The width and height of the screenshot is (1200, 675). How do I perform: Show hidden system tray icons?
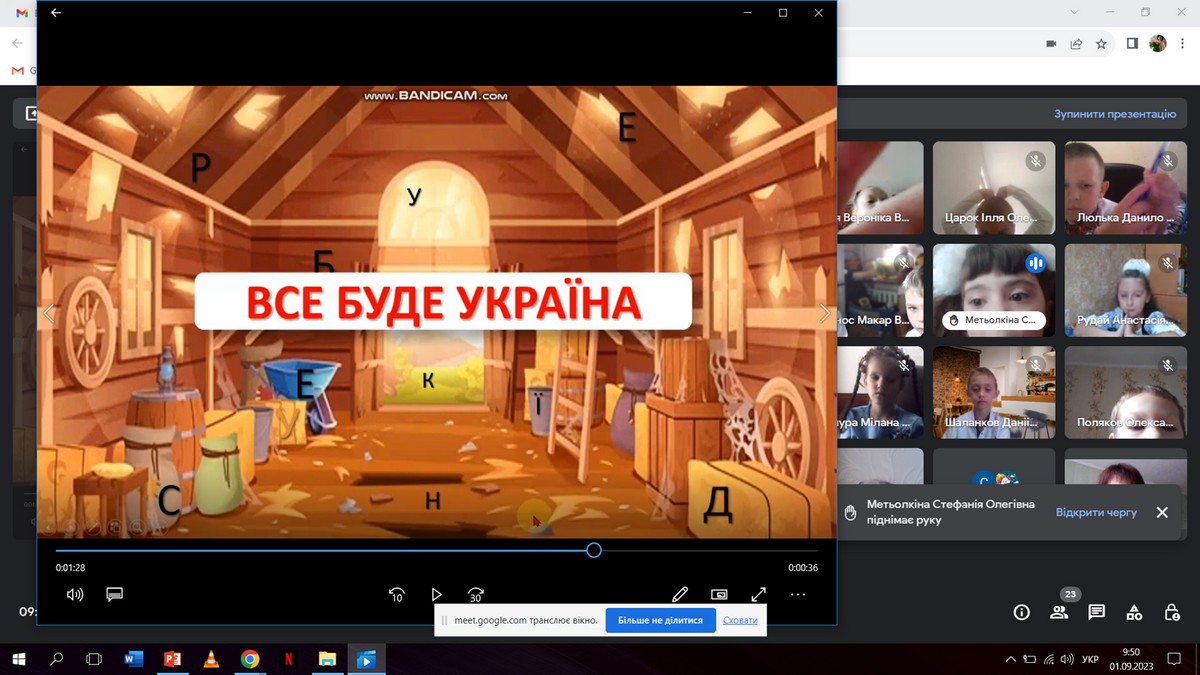[x=1013, y=659]
